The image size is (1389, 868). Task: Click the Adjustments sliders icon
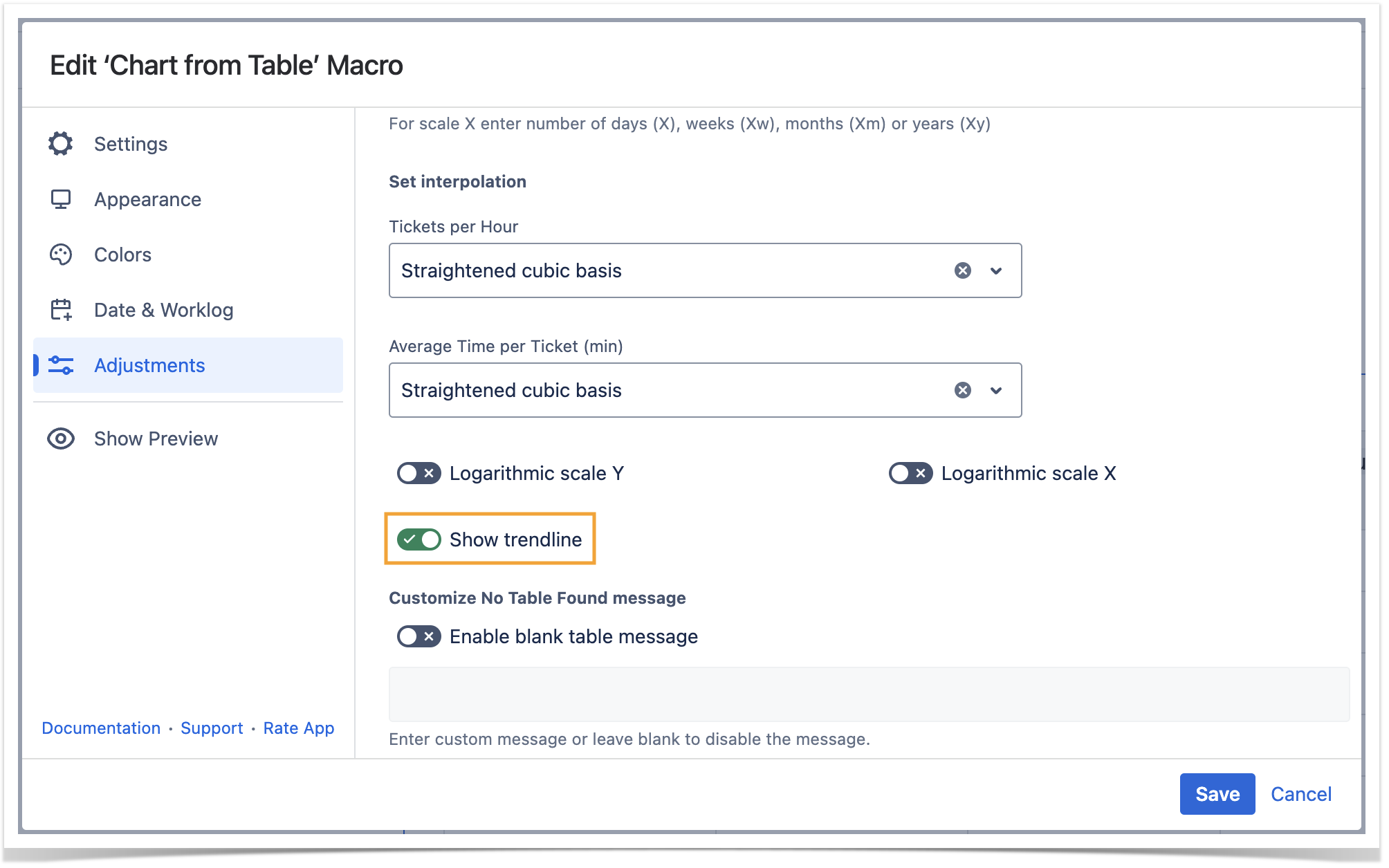point(61,365)
